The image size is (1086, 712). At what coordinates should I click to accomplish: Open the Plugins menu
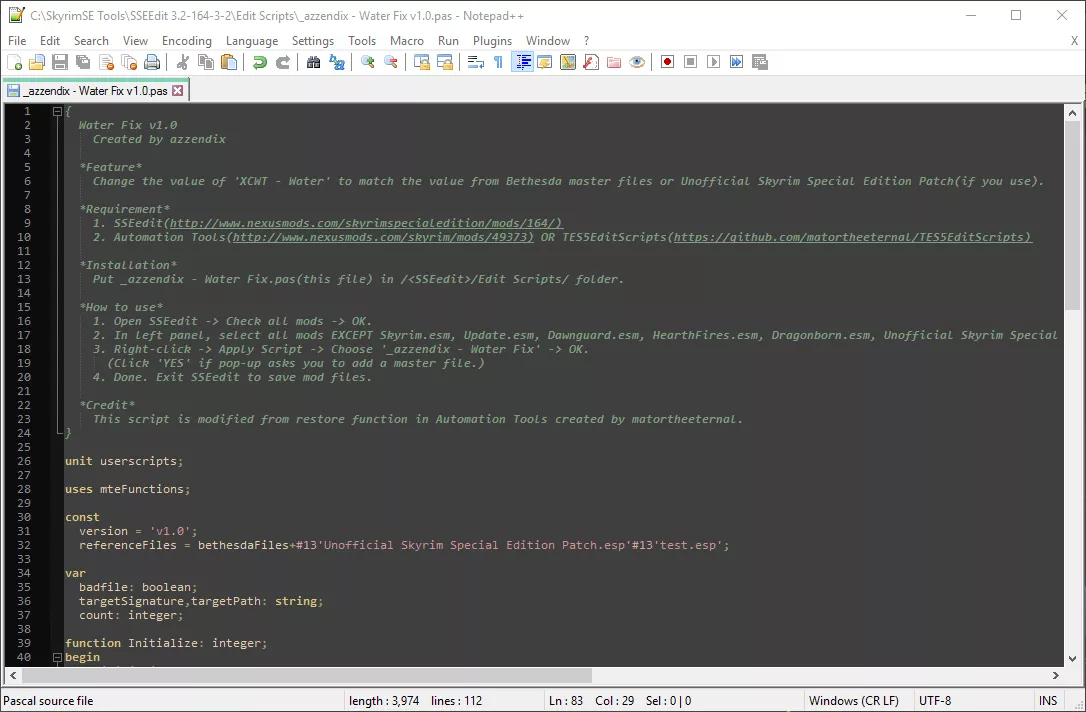tap(492, 41)
